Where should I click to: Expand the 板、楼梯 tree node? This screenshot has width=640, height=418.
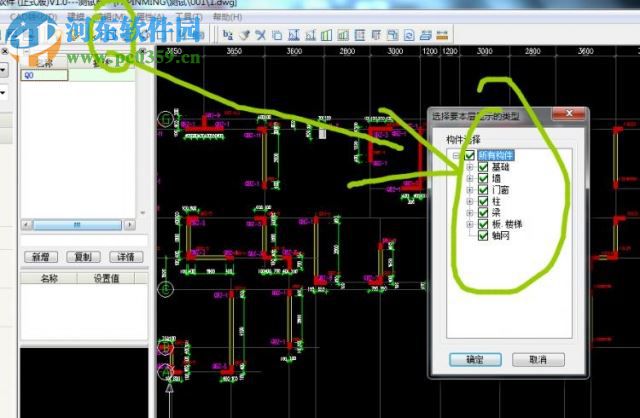point(470,224)
